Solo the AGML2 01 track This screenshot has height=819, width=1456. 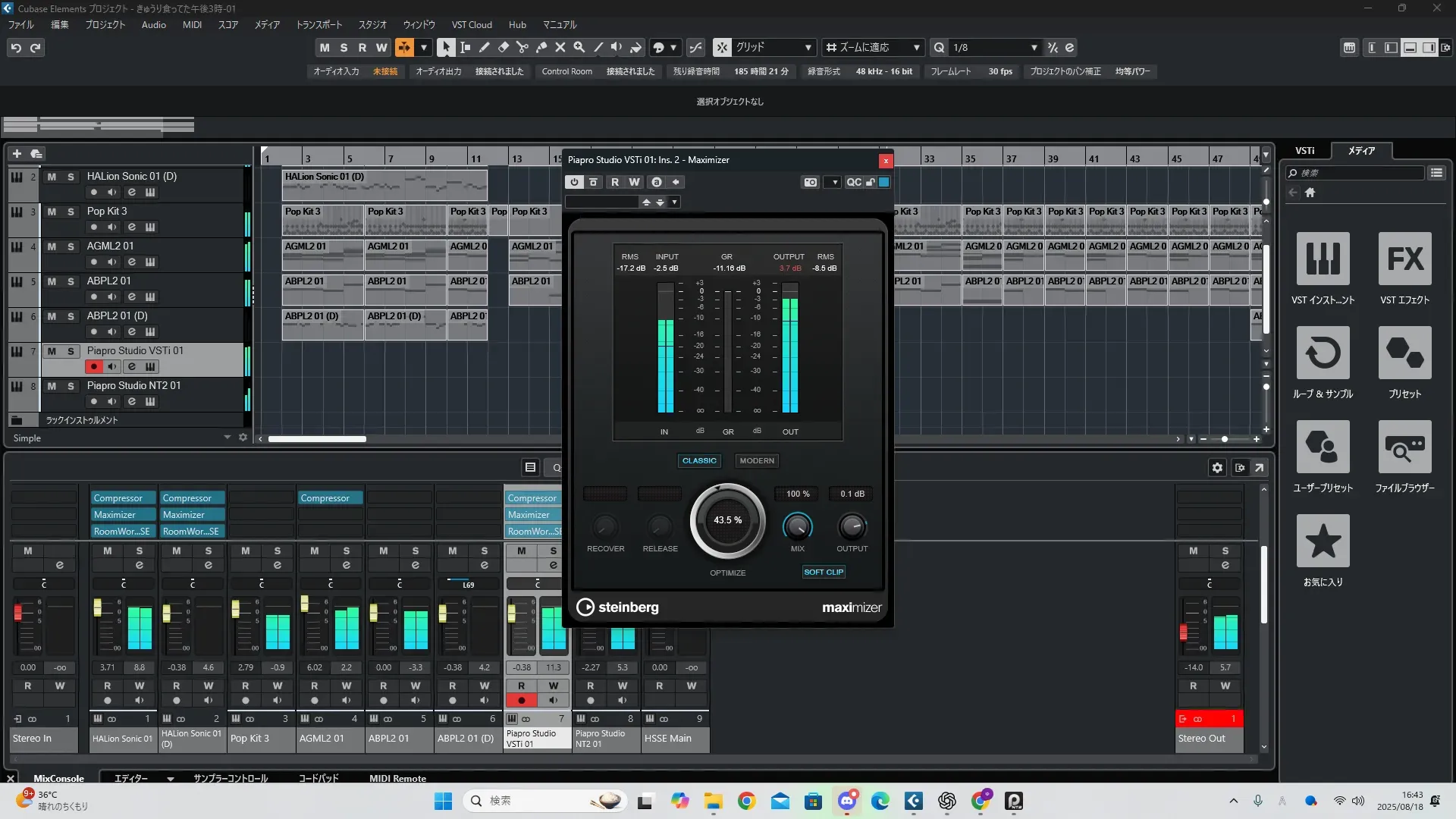71,246
